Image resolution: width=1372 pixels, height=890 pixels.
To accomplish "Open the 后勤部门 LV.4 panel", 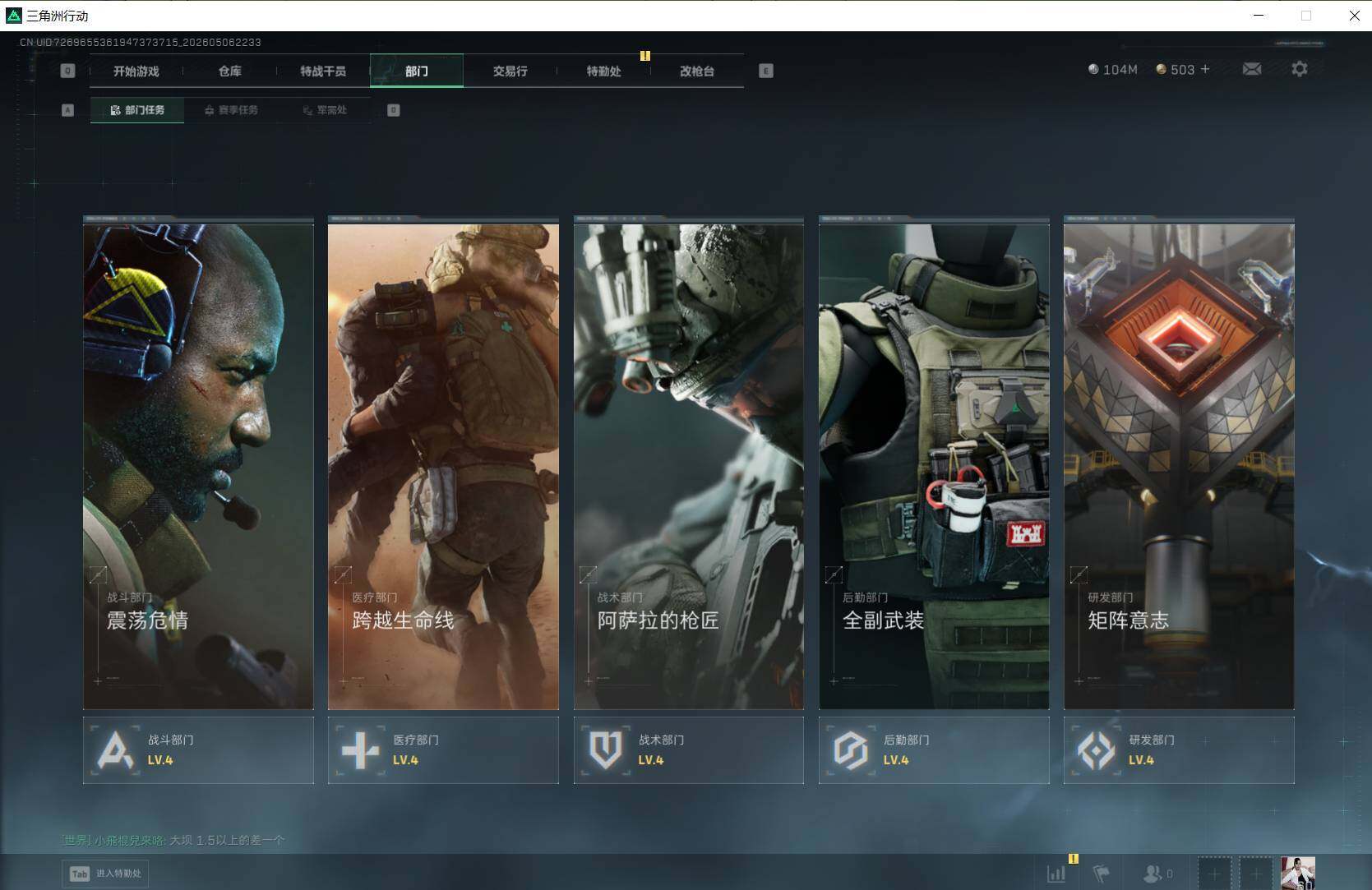I will pos(934,749).
